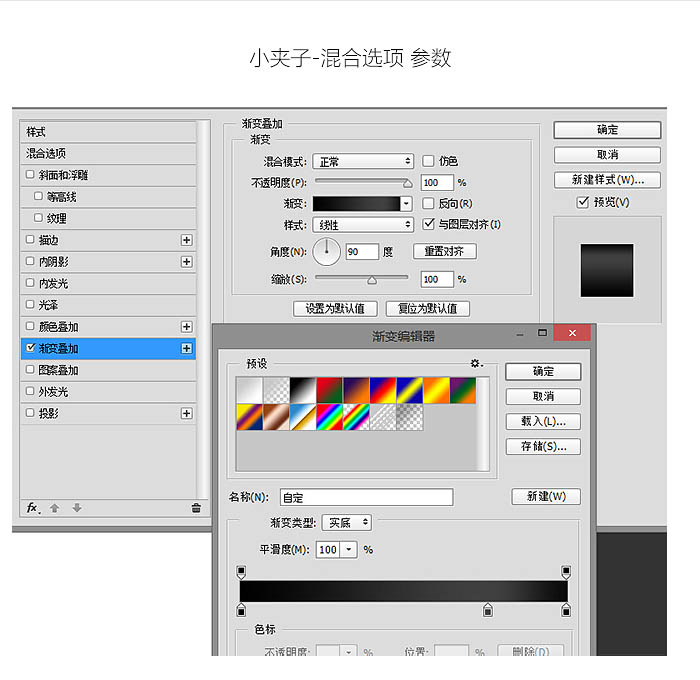Enable the 纹理 checkbox
The image size is (700, 680).
[38, 218]
